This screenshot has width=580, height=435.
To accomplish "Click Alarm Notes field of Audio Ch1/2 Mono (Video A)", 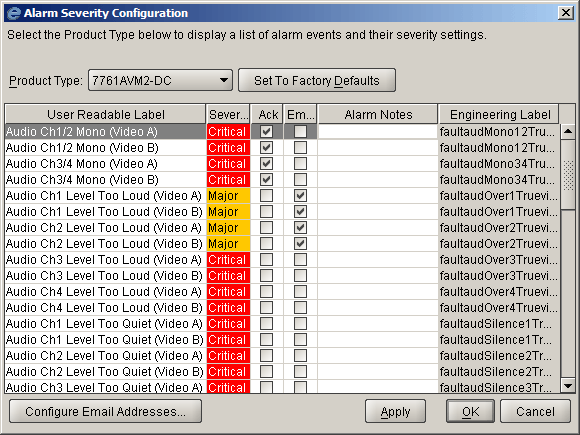I will coord(378,132).
